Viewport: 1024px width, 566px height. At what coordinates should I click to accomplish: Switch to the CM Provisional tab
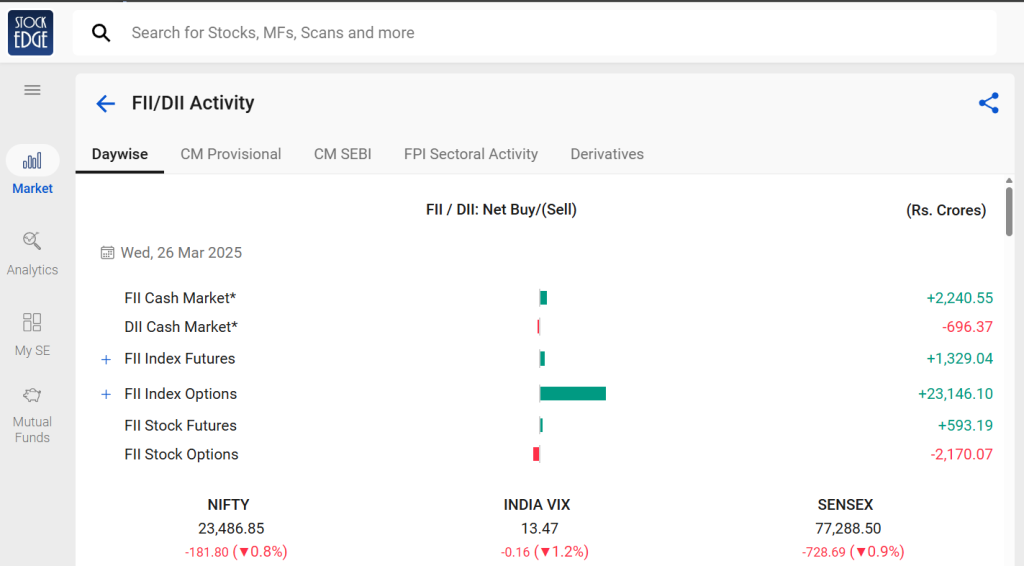click(230, 154)
